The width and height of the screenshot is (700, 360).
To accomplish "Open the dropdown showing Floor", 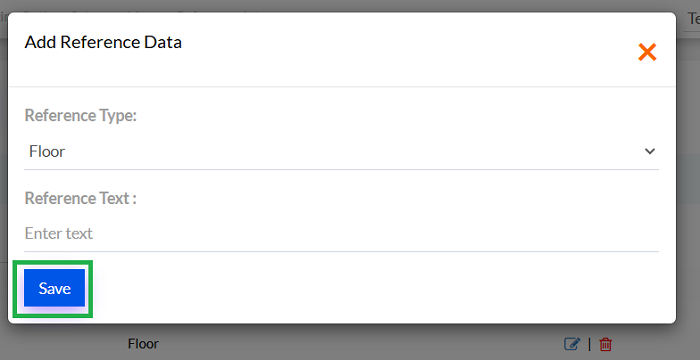I will point(342,151).
